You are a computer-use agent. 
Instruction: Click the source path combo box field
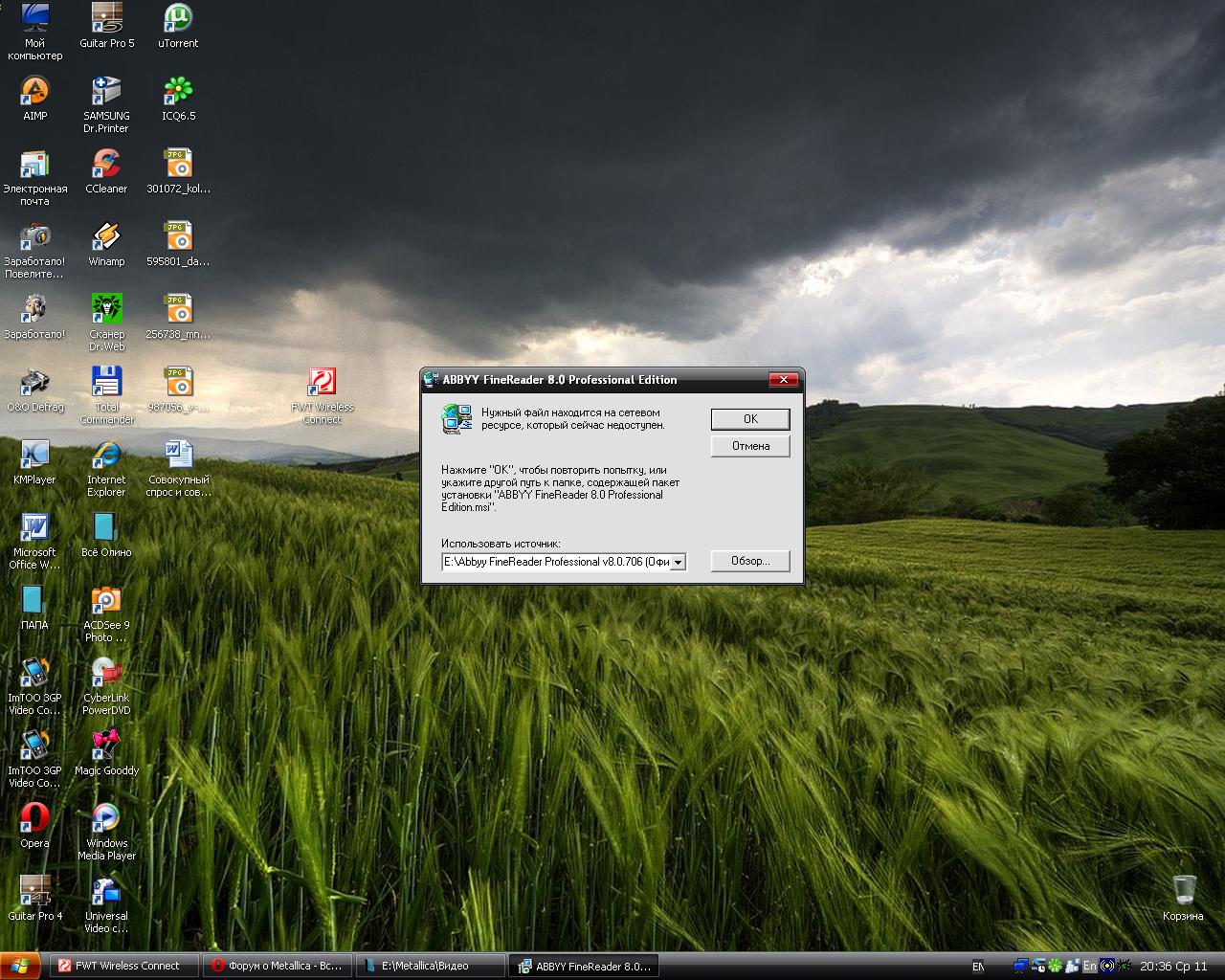coord(555,563)
